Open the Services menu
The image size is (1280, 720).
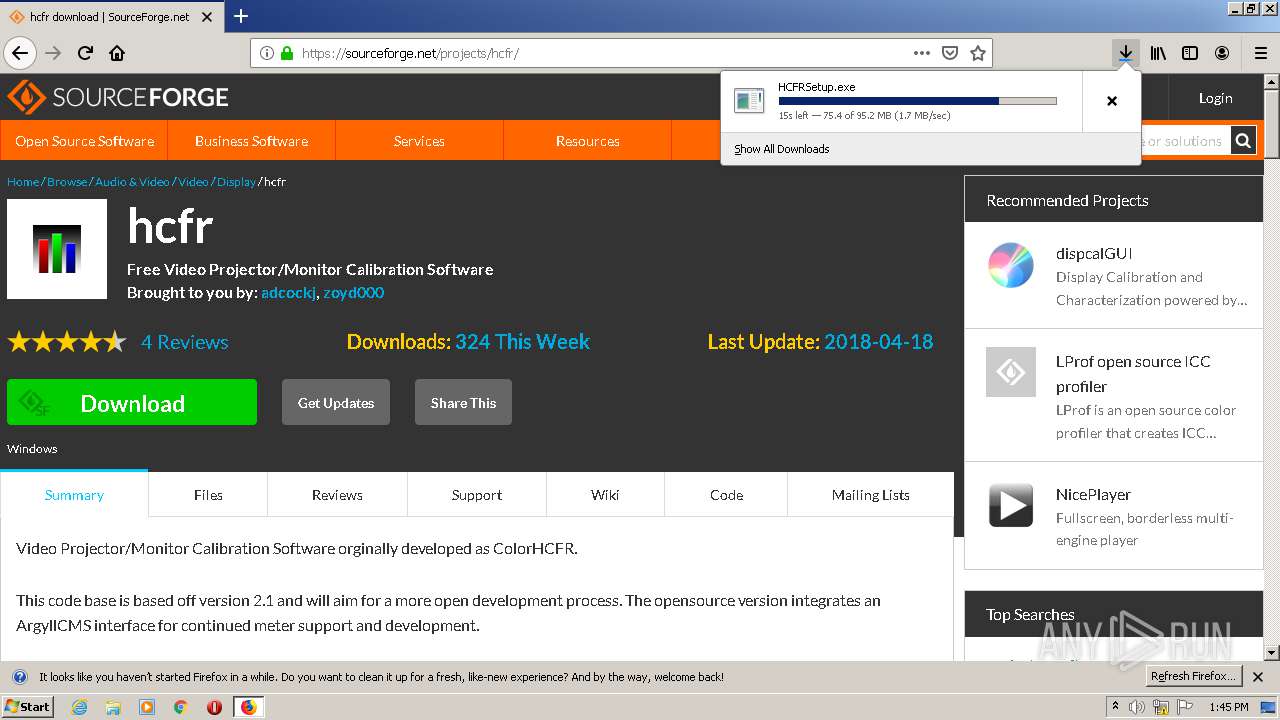[x=419, y=141]
